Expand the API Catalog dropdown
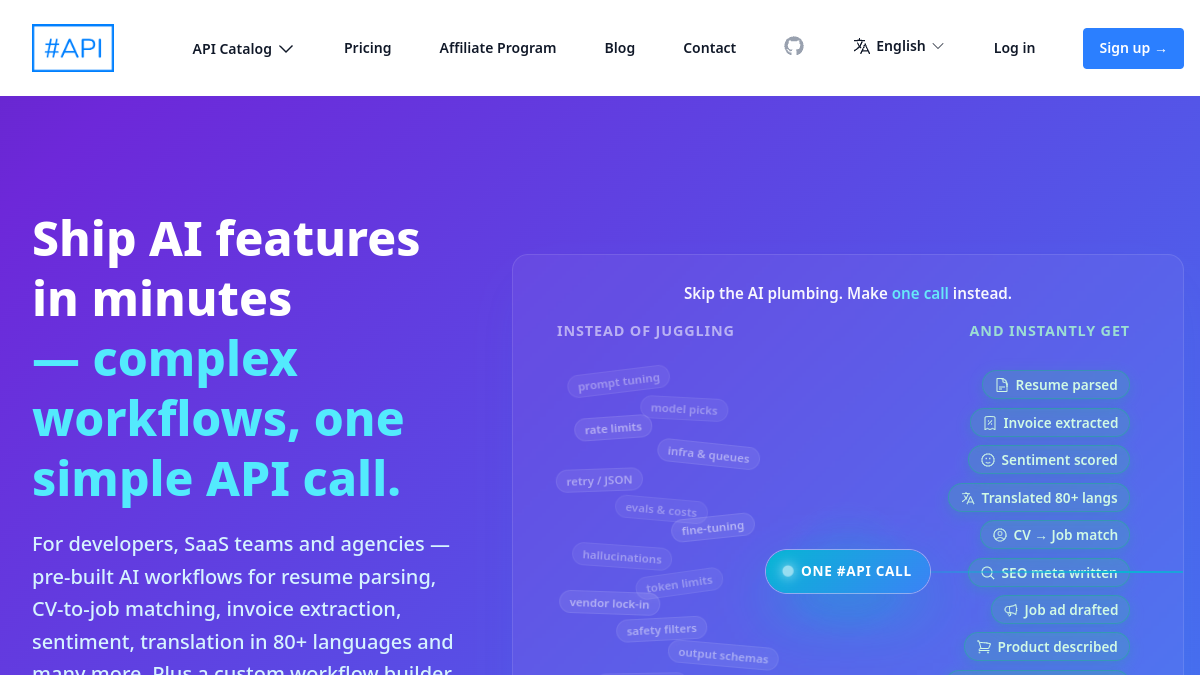 tap(243, 48)
